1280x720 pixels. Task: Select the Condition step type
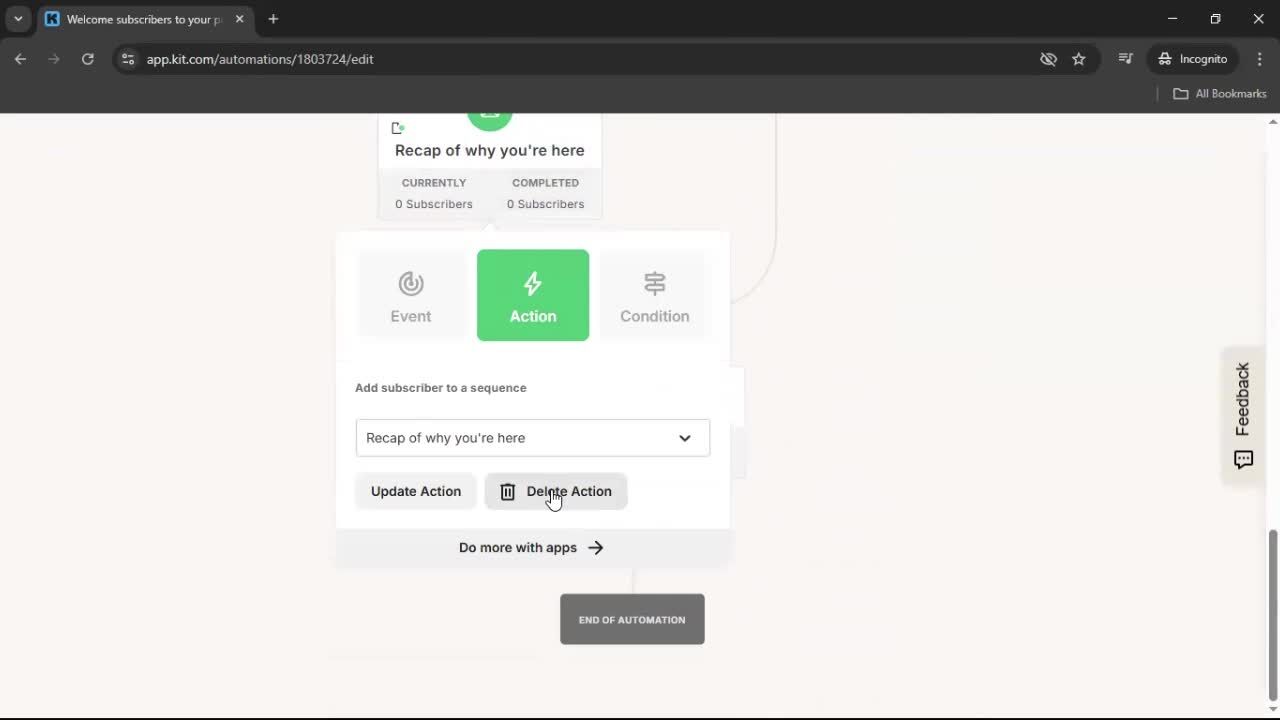[654, 295]
